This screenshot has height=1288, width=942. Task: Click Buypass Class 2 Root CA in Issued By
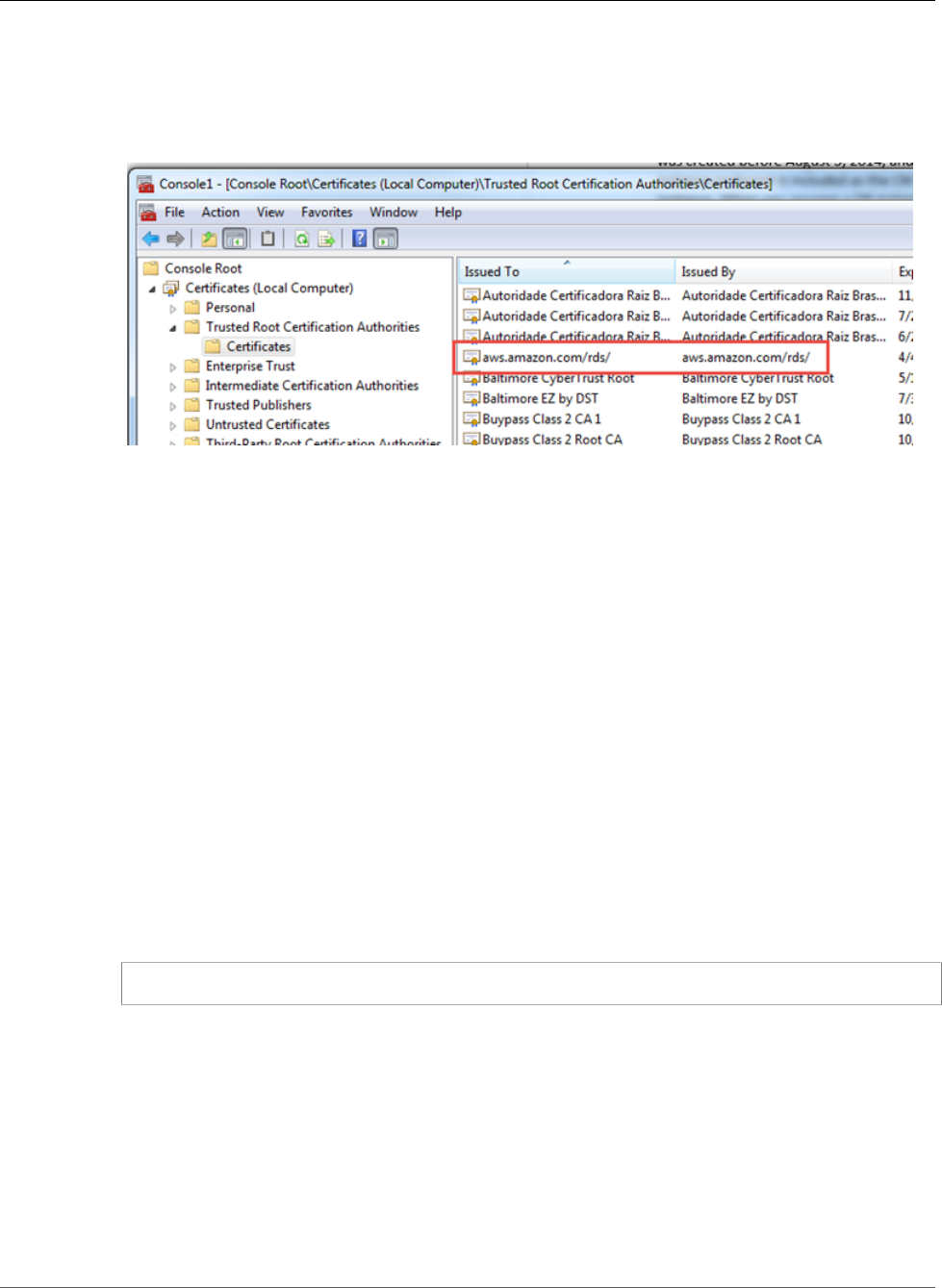click(751, 439)
